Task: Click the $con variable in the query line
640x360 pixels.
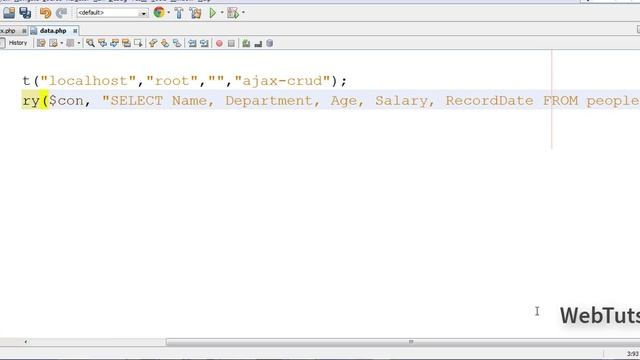Action: pyautogui.click(x=66, y=101)
